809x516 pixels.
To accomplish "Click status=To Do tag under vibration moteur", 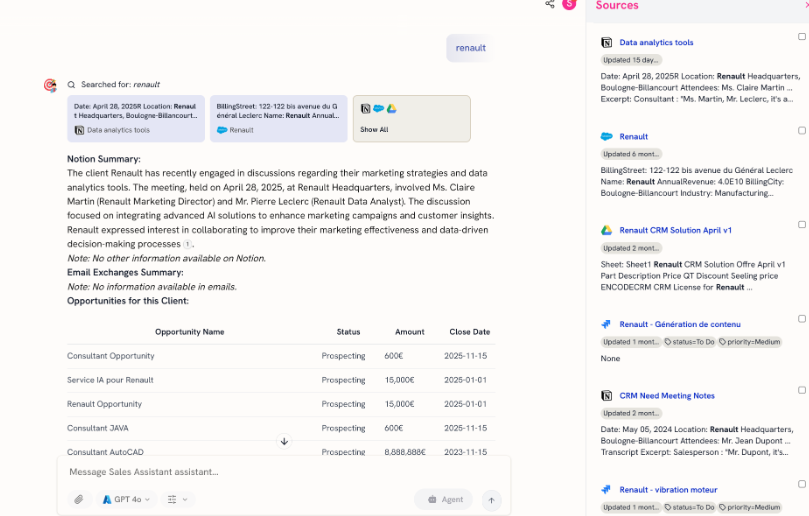I will click(689, 507).
